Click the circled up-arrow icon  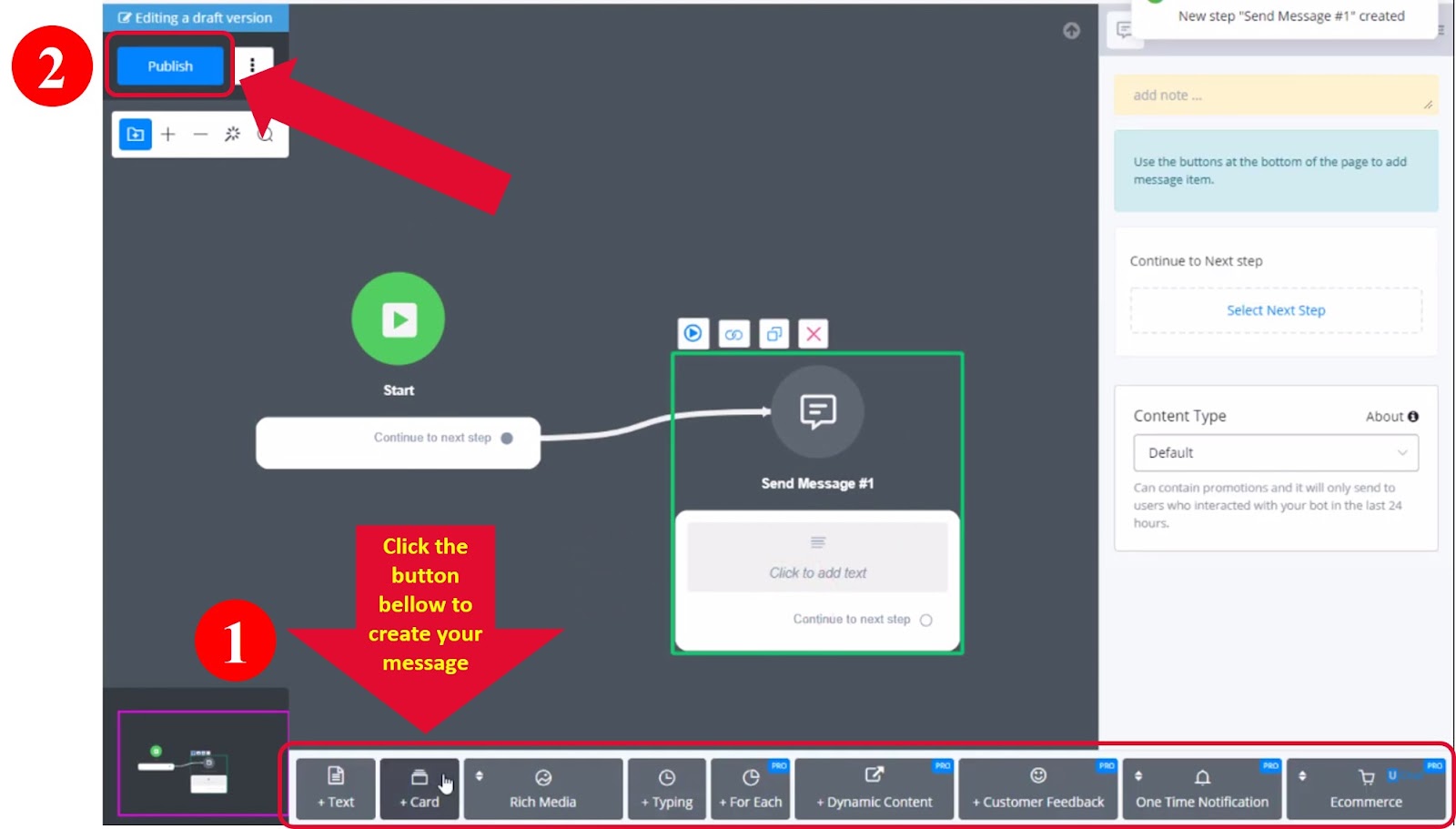click(1072, 31)
